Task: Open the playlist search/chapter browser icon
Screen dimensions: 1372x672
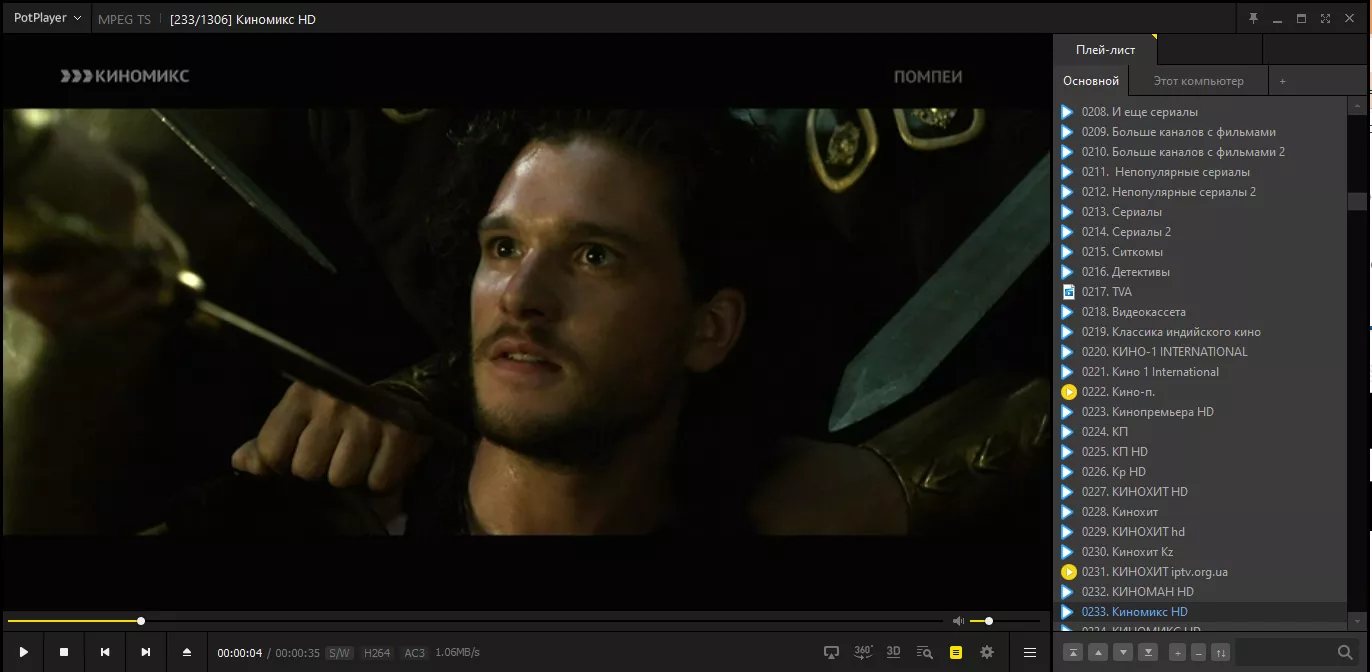Action: click(925, 652)
